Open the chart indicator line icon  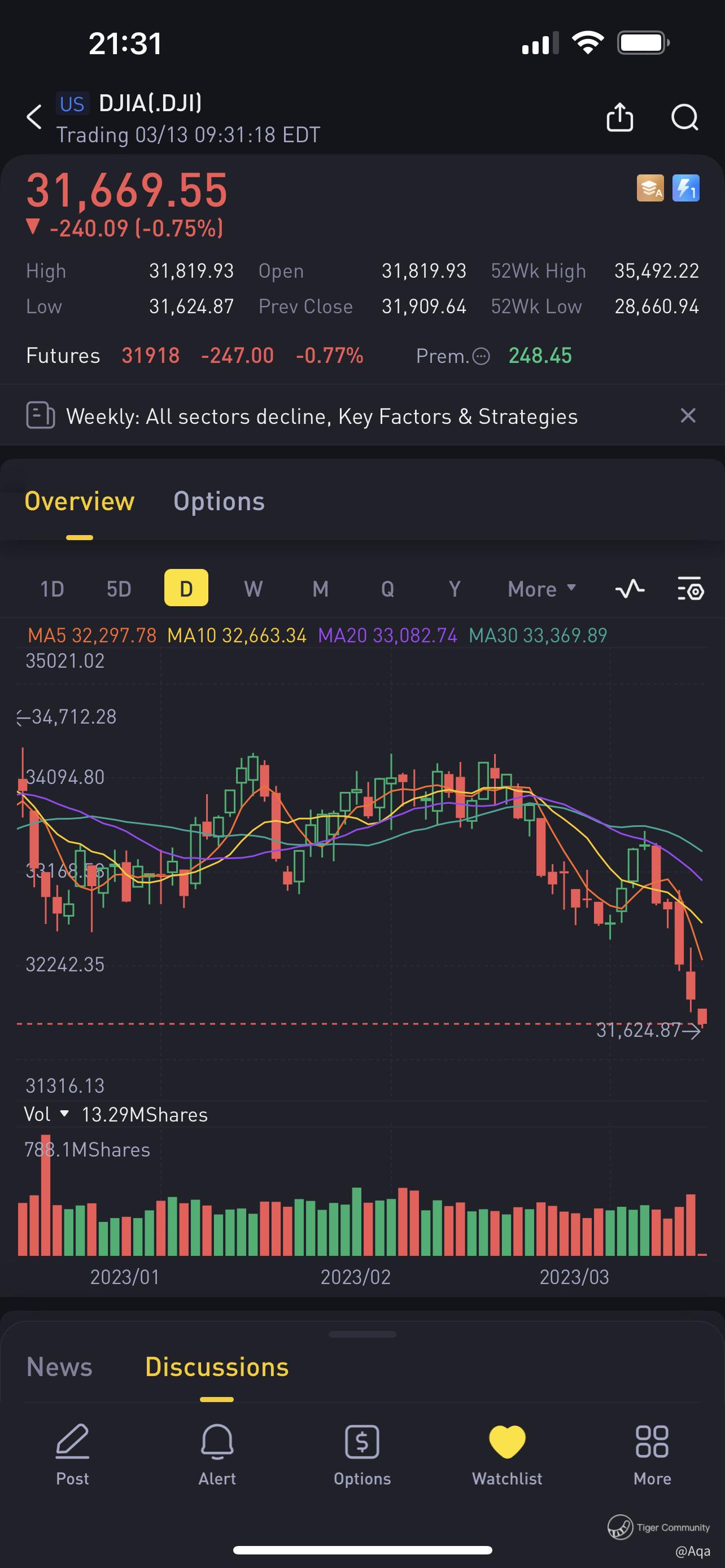[630, 589]
